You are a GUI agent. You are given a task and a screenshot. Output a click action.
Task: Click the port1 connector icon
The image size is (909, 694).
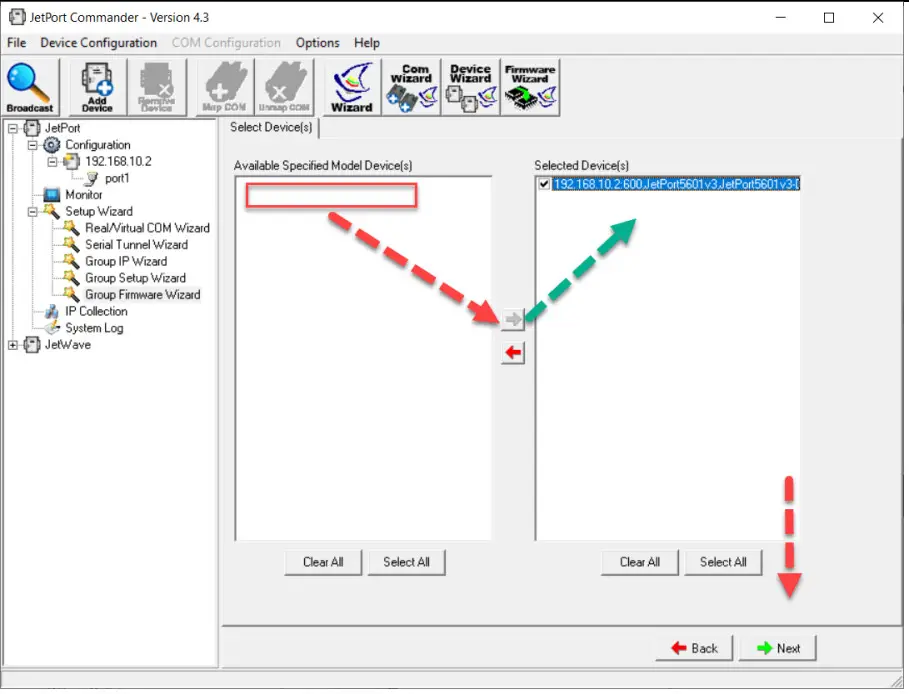(x=92, y=178)
